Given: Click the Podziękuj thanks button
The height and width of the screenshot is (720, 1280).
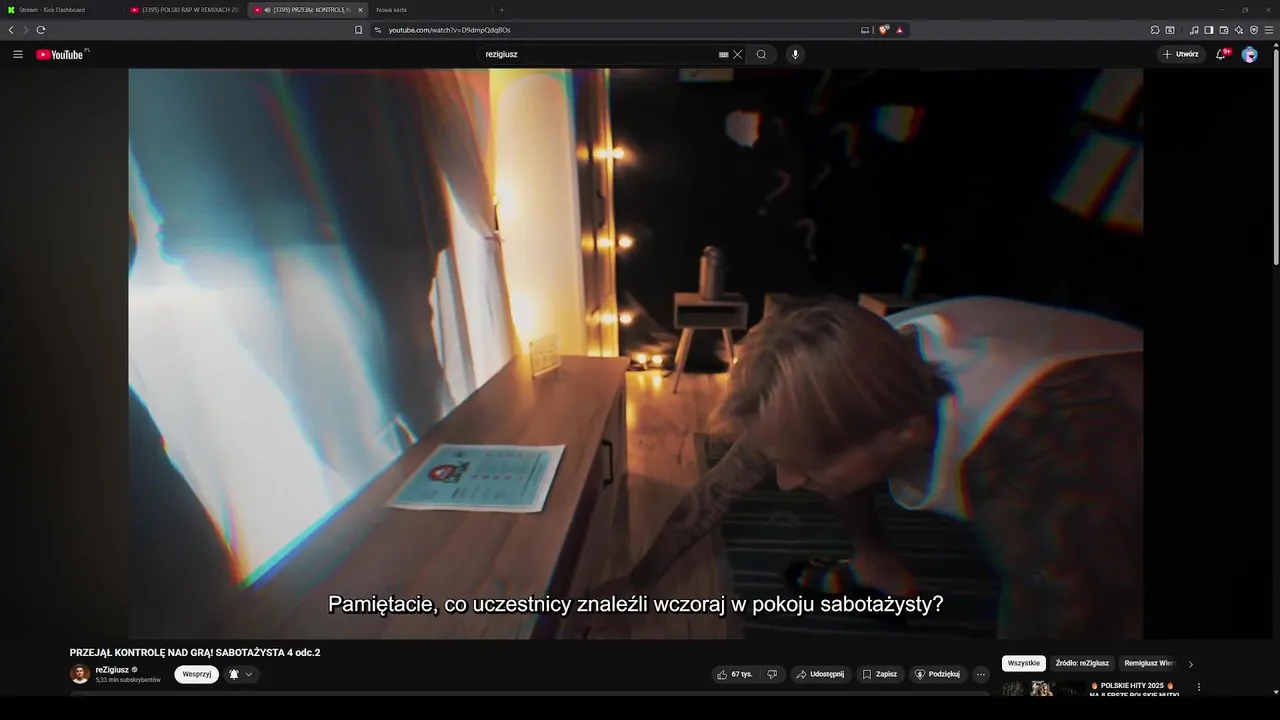Looking at the screenshot, I should [x=938, y=674].
